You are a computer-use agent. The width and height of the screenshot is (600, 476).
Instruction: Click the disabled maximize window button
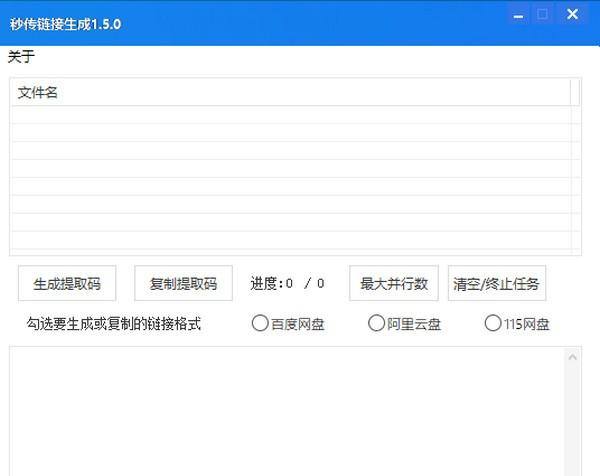click(x=542, y=15)
